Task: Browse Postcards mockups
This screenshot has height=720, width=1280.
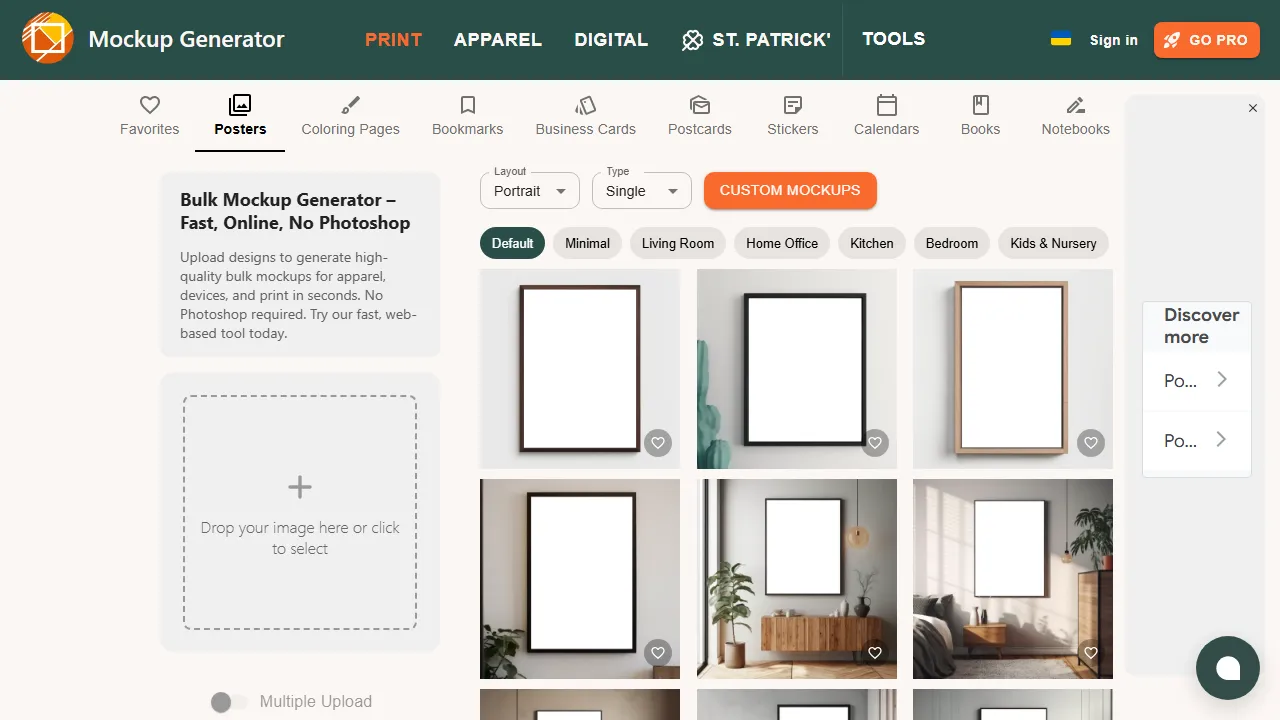Action: point(699,114)
